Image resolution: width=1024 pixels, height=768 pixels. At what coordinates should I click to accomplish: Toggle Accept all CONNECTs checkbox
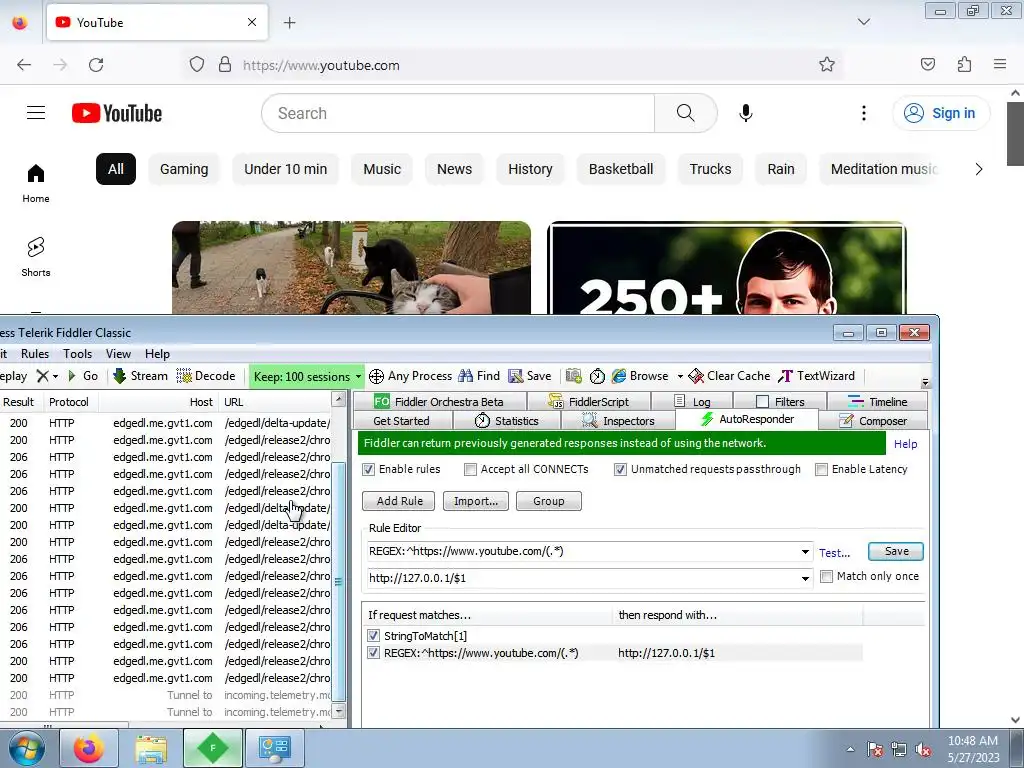[470, 470]
